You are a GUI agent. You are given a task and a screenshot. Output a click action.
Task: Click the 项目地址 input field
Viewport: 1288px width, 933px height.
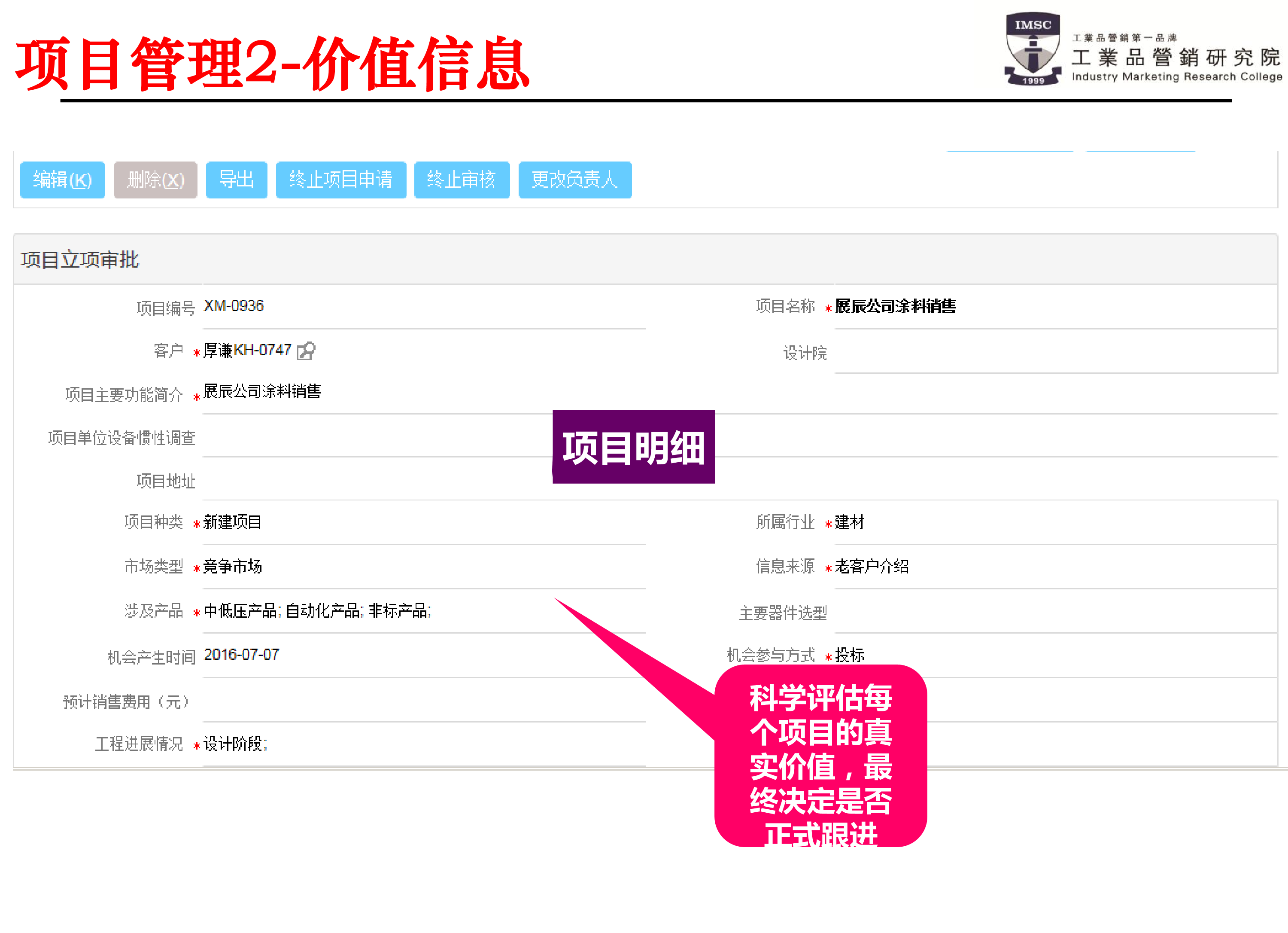pyautogui.click(x=398, y=481)
